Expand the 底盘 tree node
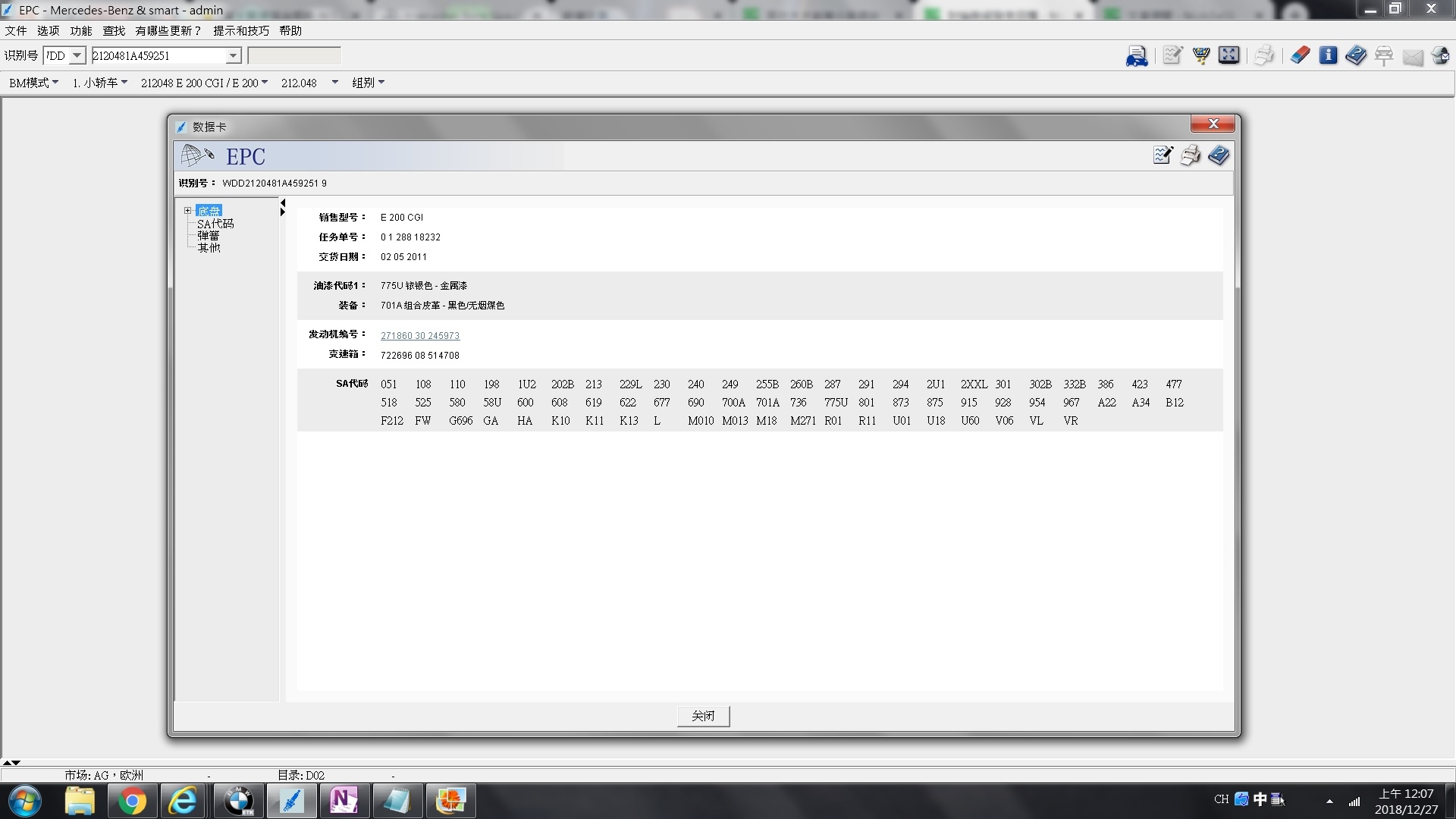The height and width of the screenshot is (819, 1456). [x=187, y=211]
